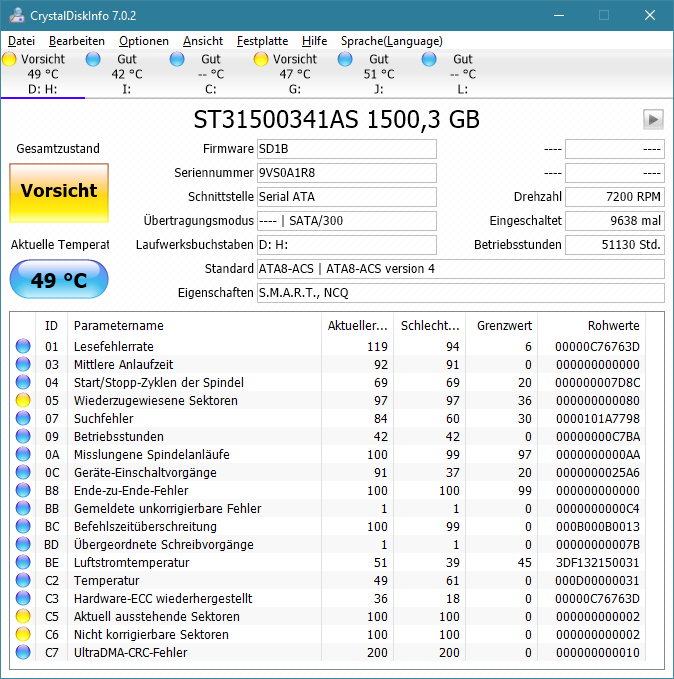Click the Laufwerksbuchstaben field
Screen dimensions: 674x679
[347, 245]
